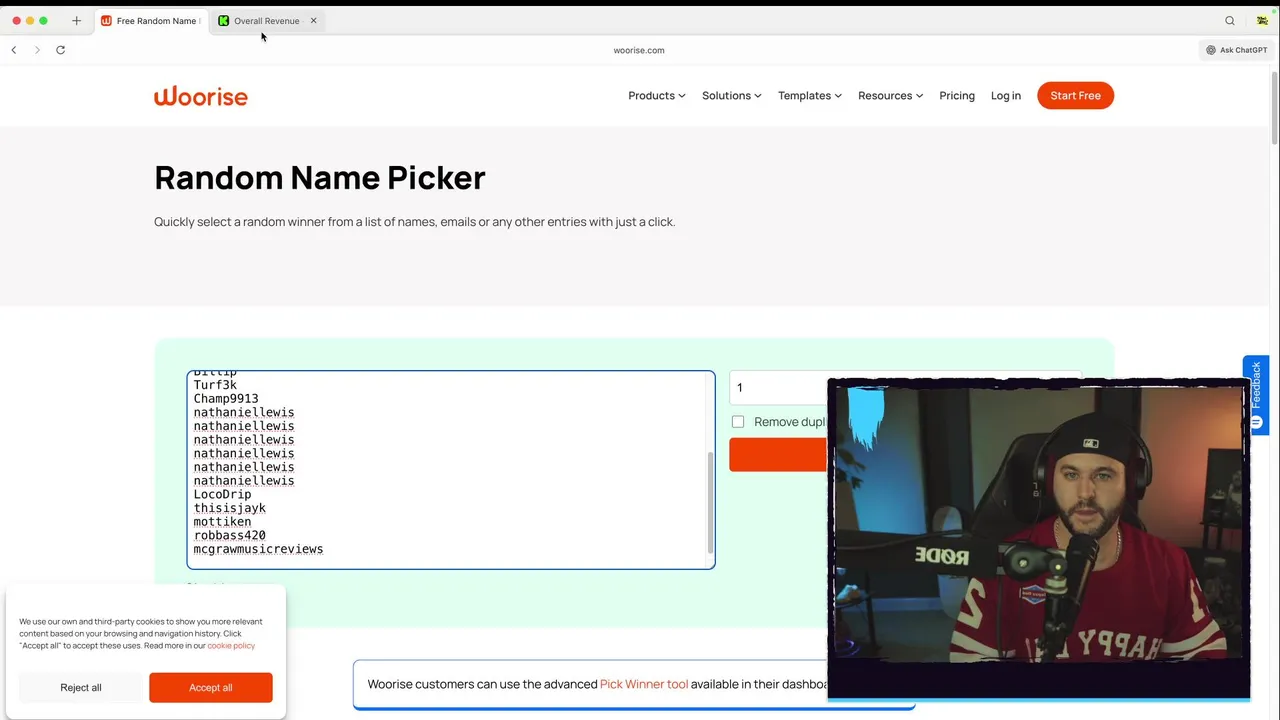Click the Overall Revenue tab favicon

223,20
